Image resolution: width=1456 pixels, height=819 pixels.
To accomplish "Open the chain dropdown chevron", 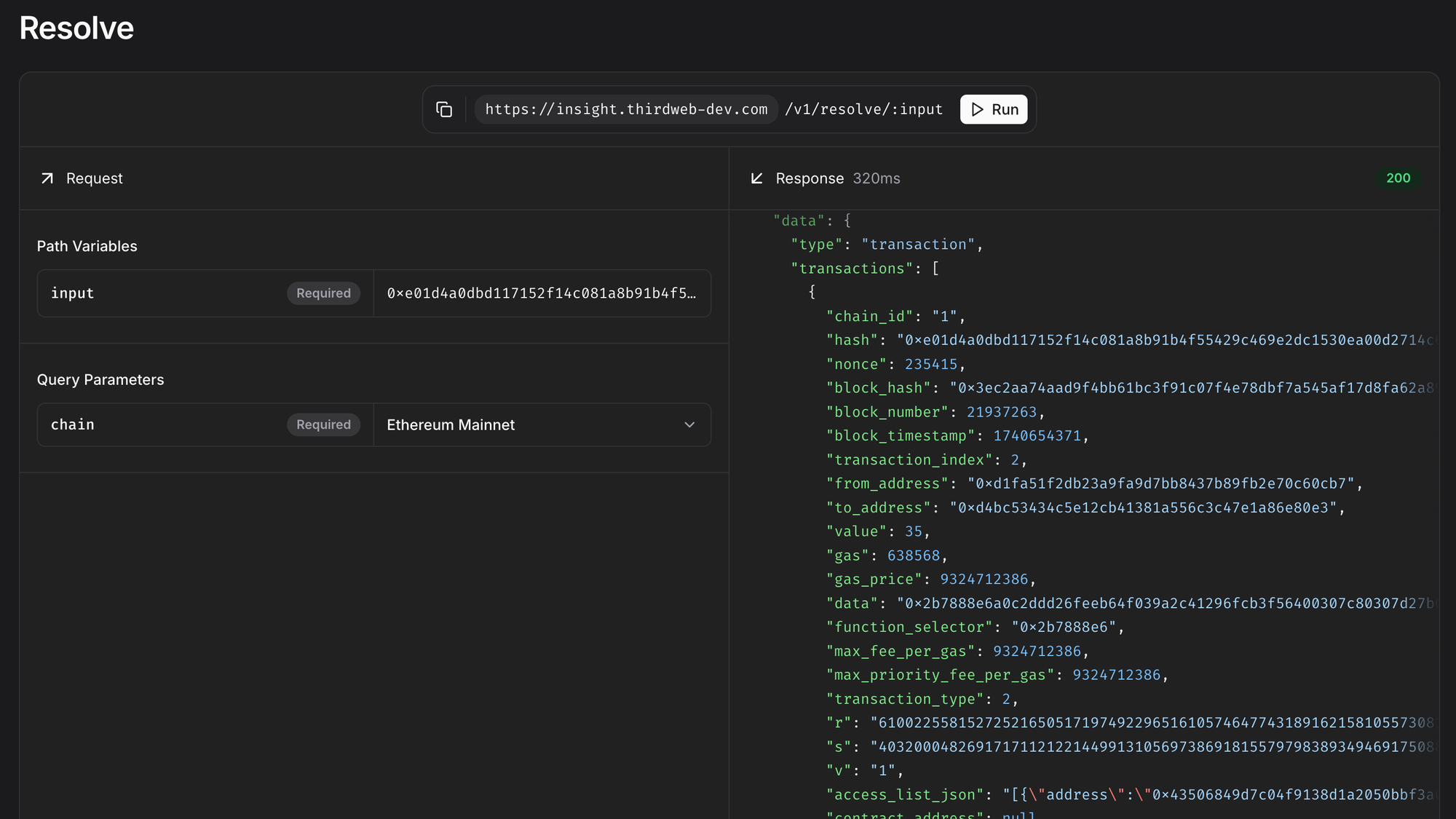I will click(x=689, y=424).
